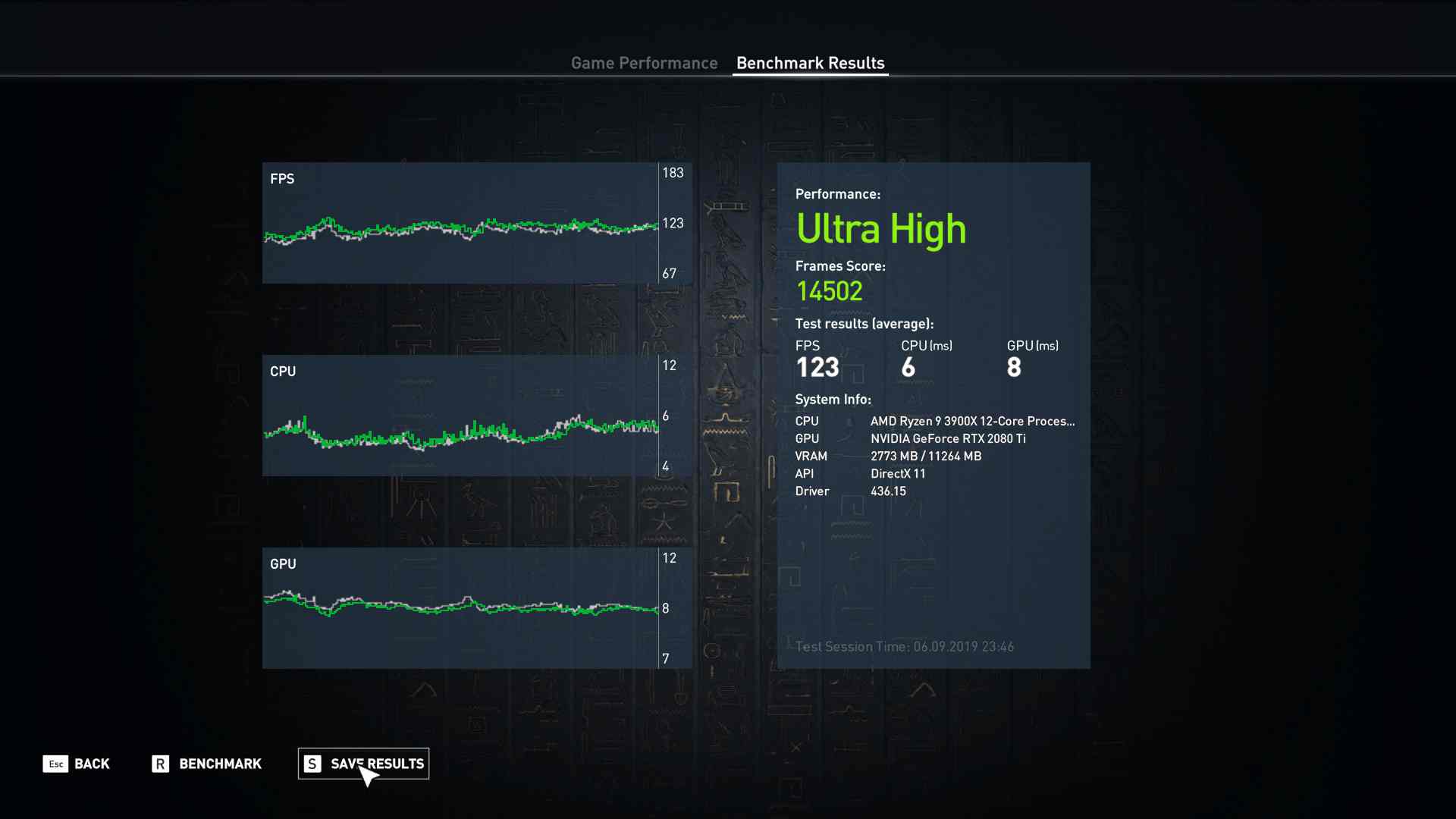Click the BACK button label

(92, 764)
